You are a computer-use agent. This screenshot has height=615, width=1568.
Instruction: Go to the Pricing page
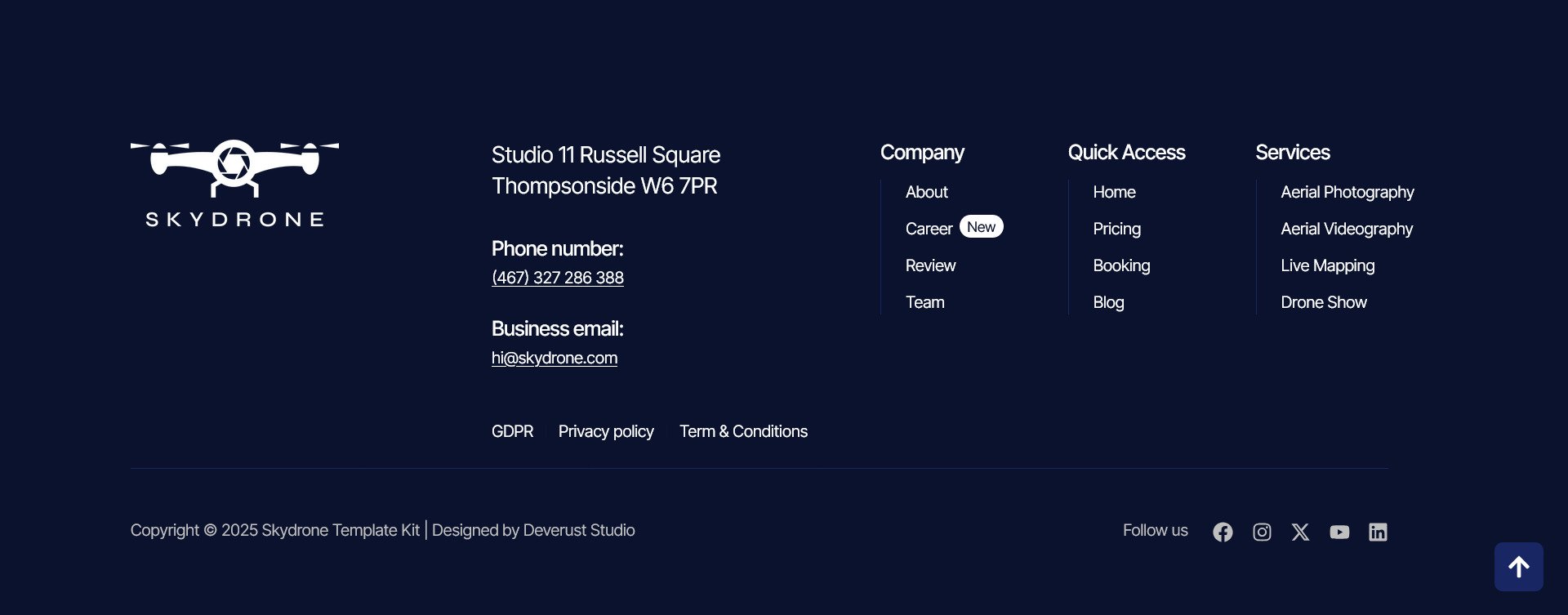[1117, 229]
